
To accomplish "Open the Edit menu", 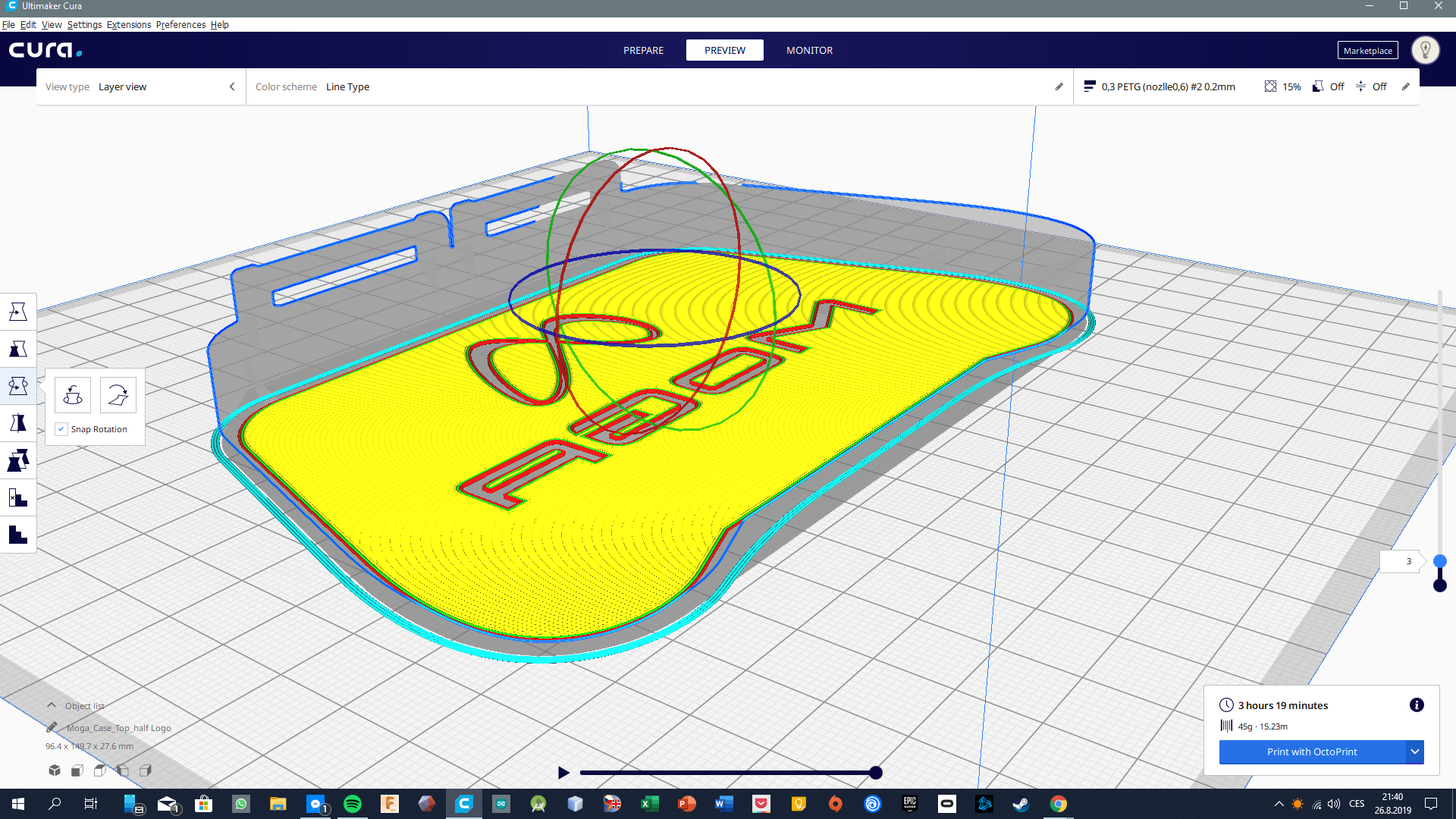I will [28, 24].
